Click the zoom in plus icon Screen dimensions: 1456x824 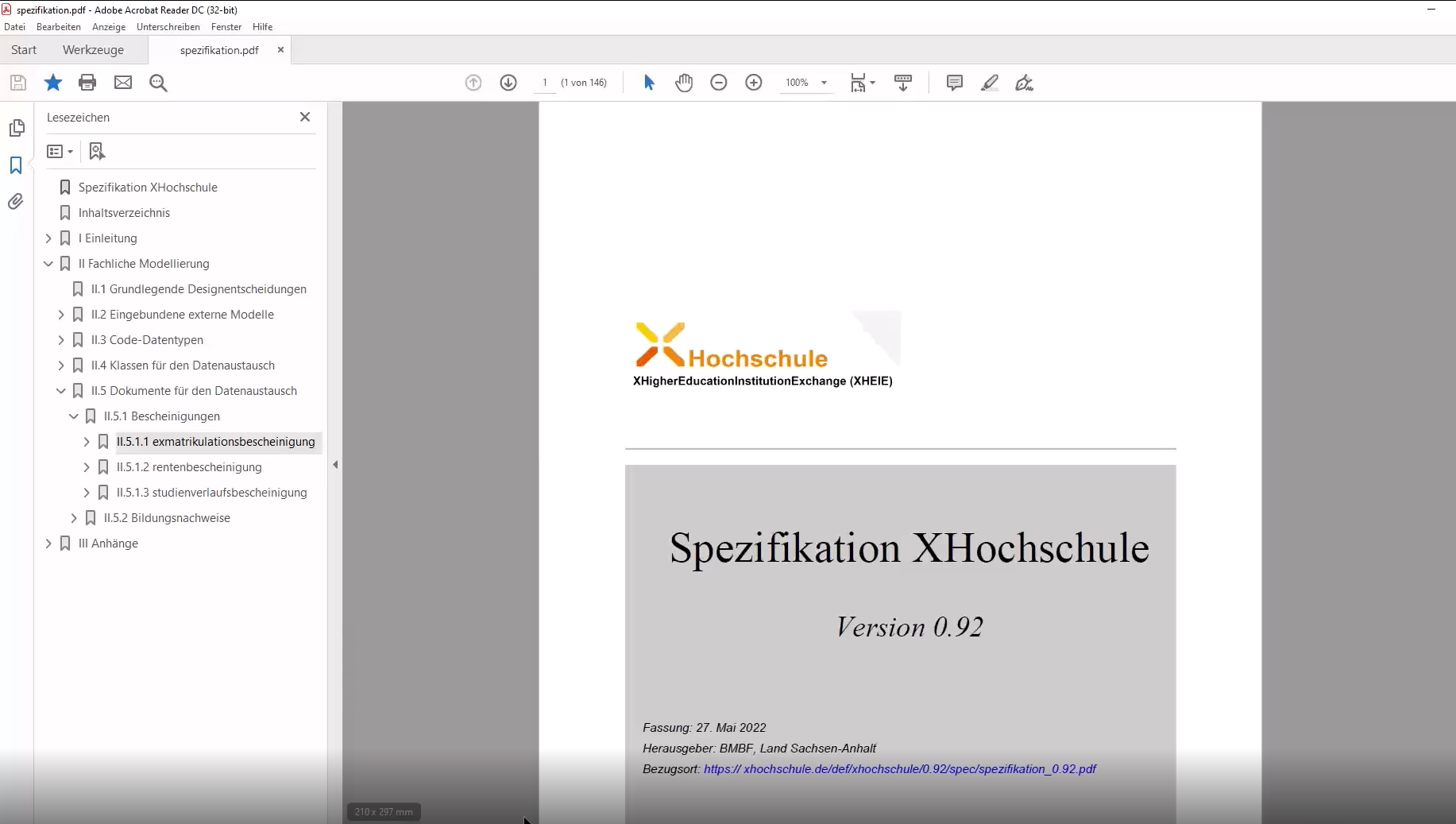(754, 83)
